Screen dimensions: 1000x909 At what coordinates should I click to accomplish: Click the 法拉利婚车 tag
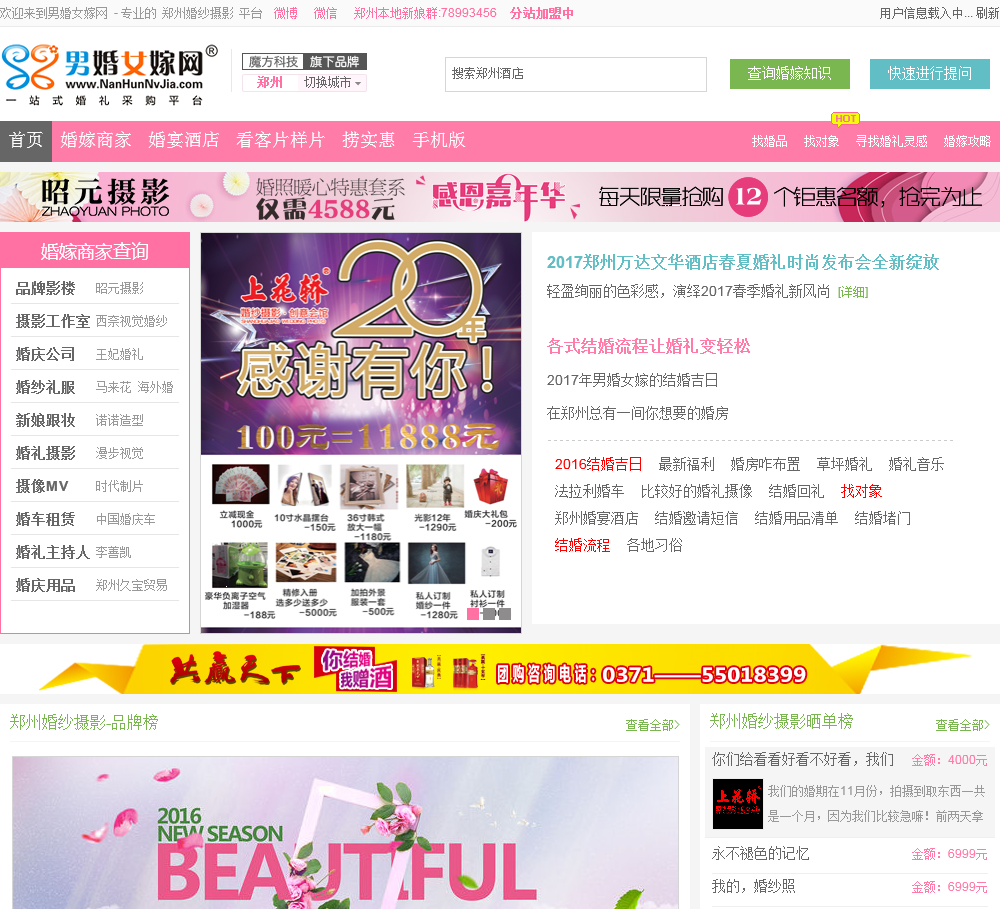click(x=589, y=491)
